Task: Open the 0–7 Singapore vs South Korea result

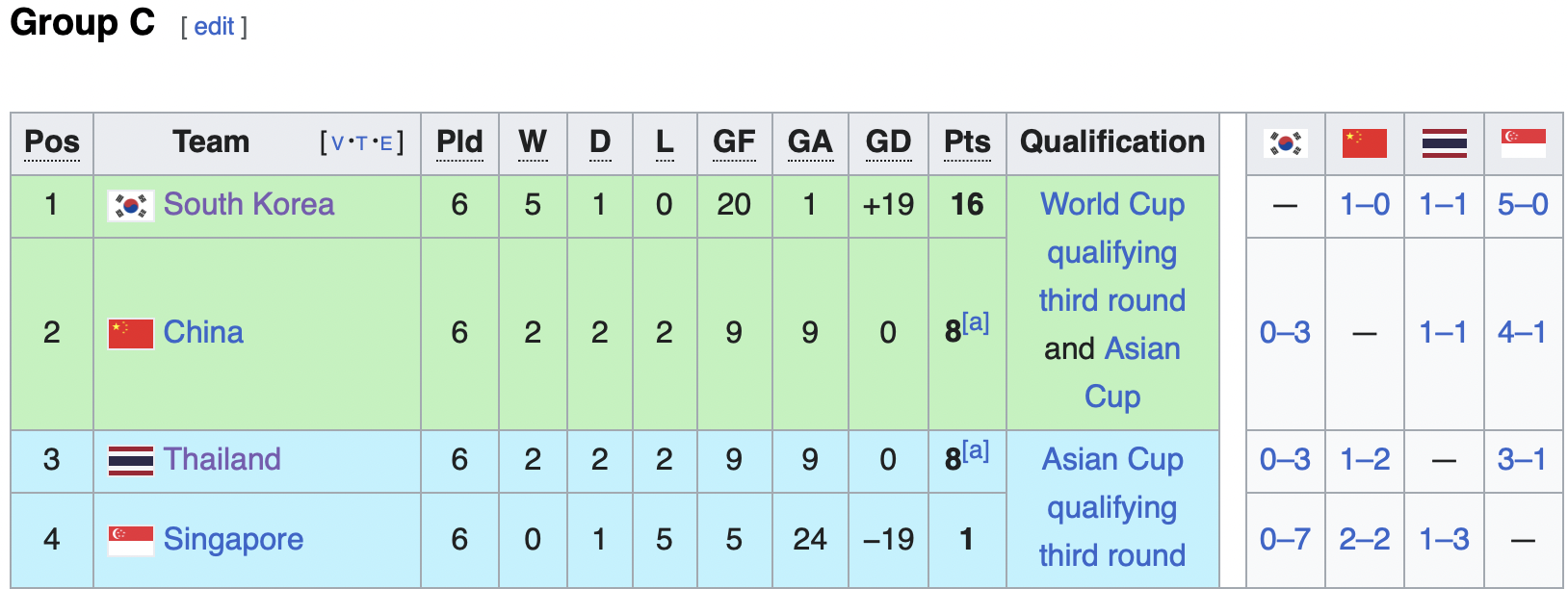Action: click(1285, 539)
